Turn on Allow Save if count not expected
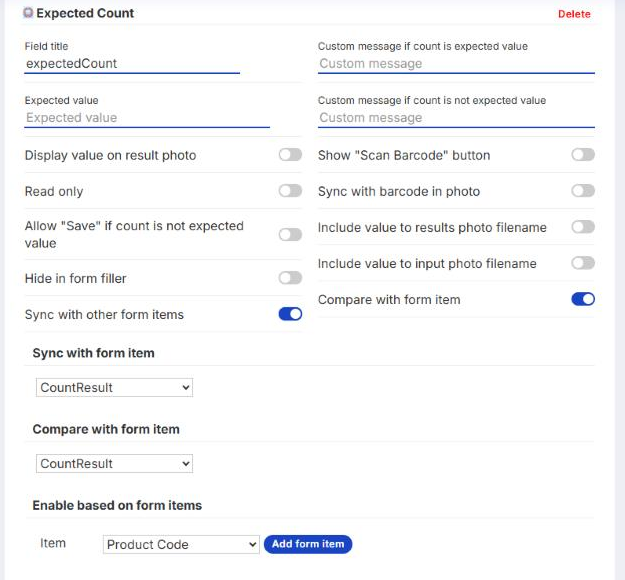The width and height of the screenshot is (625, 580). (x=290, y=234)
